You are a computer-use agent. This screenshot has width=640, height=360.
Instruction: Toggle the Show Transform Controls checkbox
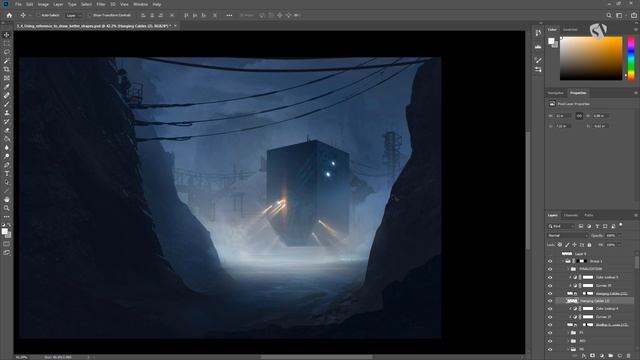[90, 15]
